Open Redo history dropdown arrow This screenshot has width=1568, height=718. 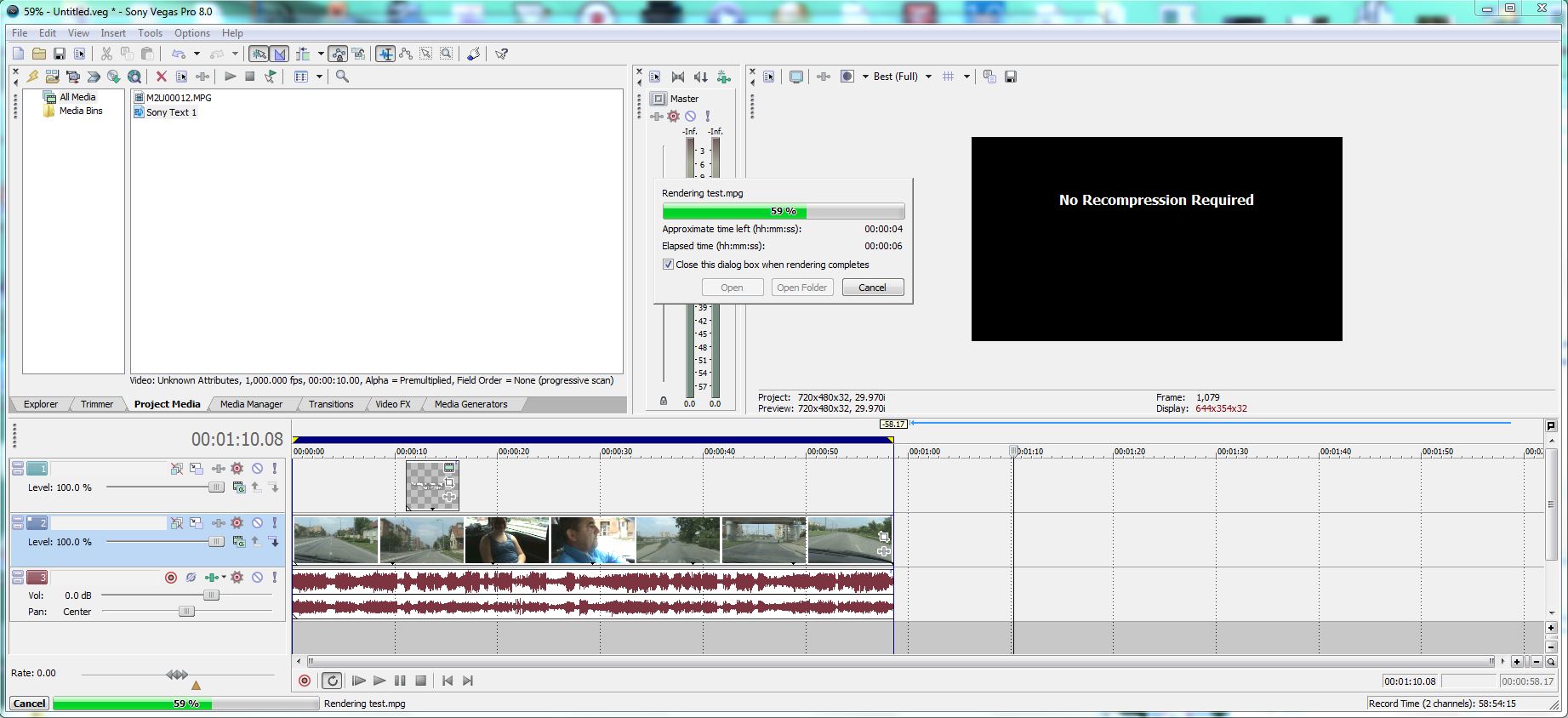coord(235,54)
